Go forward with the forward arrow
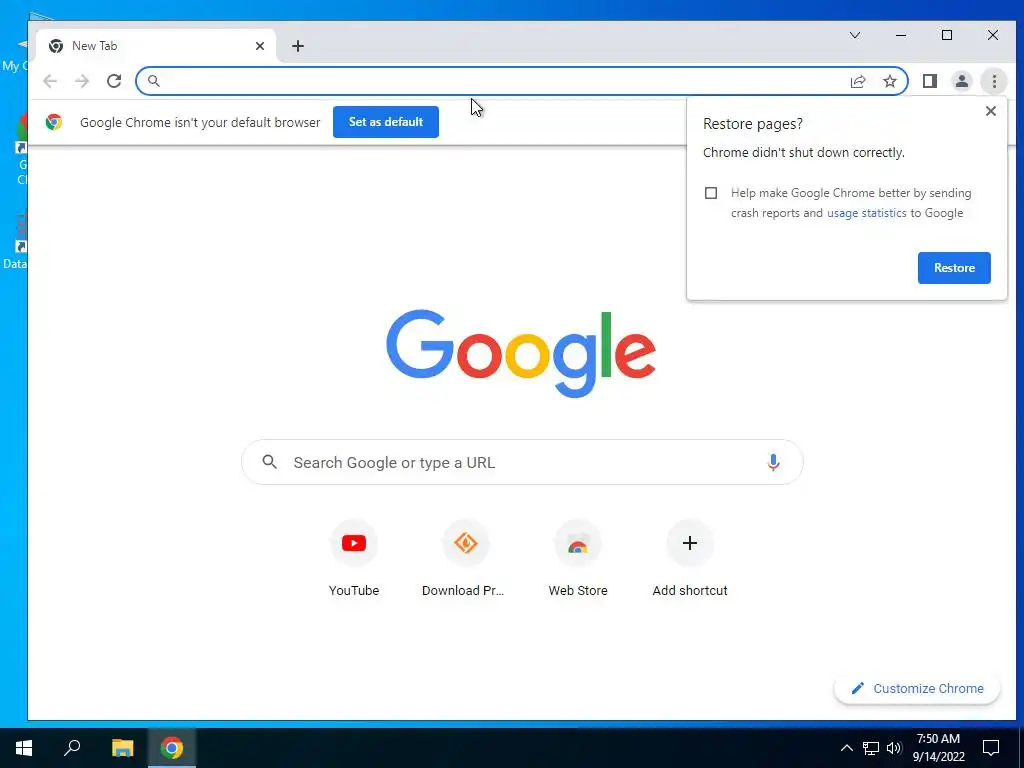 point(82,81)
